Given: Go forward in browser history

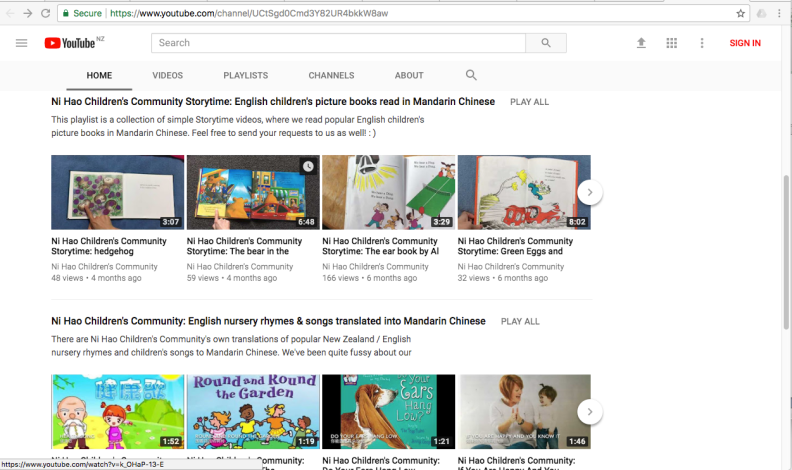Looking at the screenshot, I should click(x=28, y=13).
